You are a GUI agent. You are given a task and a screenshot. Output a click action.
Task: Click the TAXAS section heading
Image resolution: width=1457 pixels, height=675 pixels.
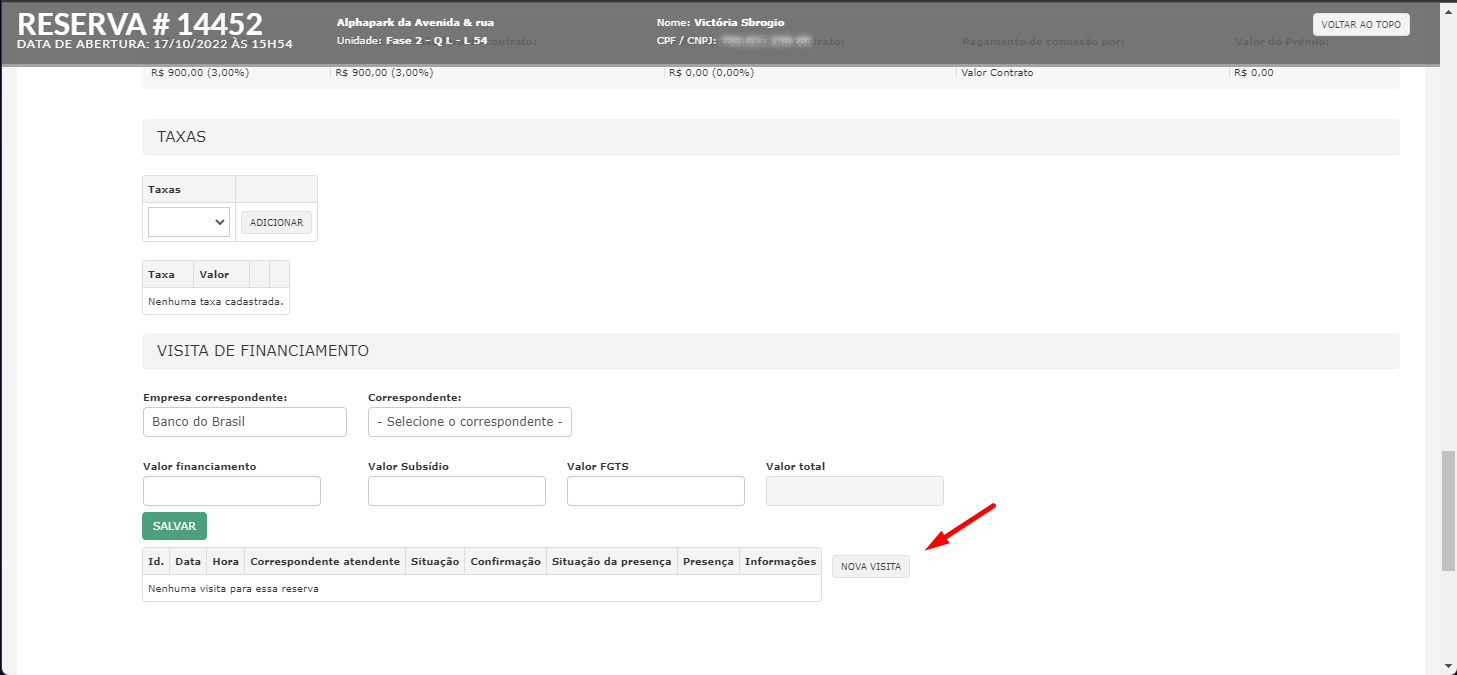tap(181, 137)
